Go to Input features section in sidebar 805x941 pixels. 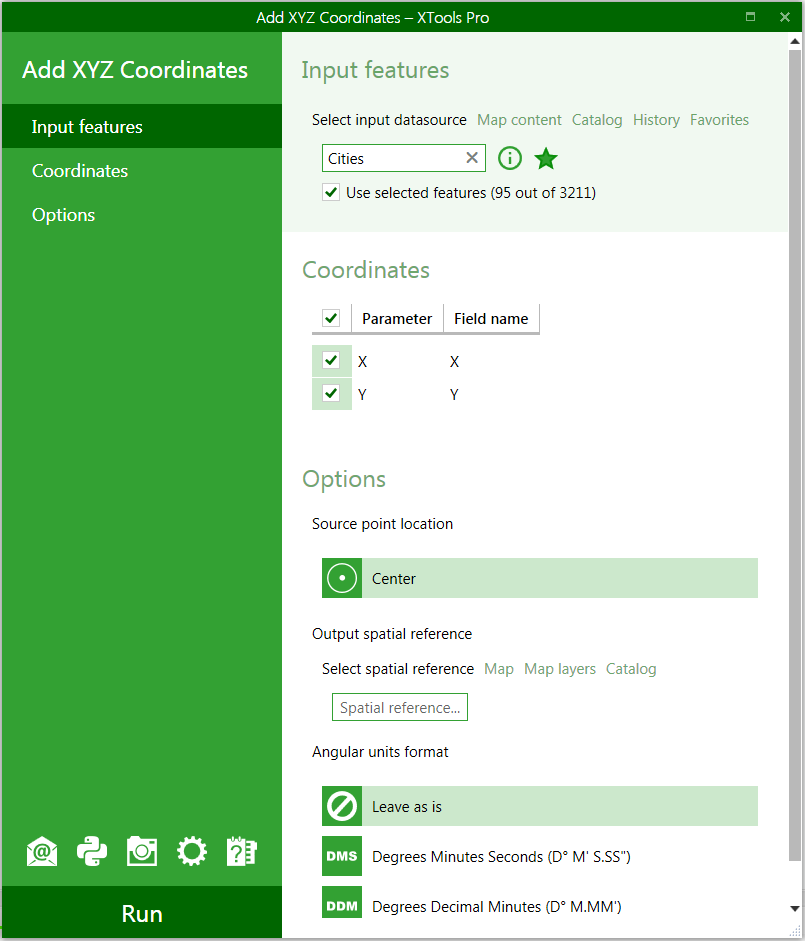[142, 127]
